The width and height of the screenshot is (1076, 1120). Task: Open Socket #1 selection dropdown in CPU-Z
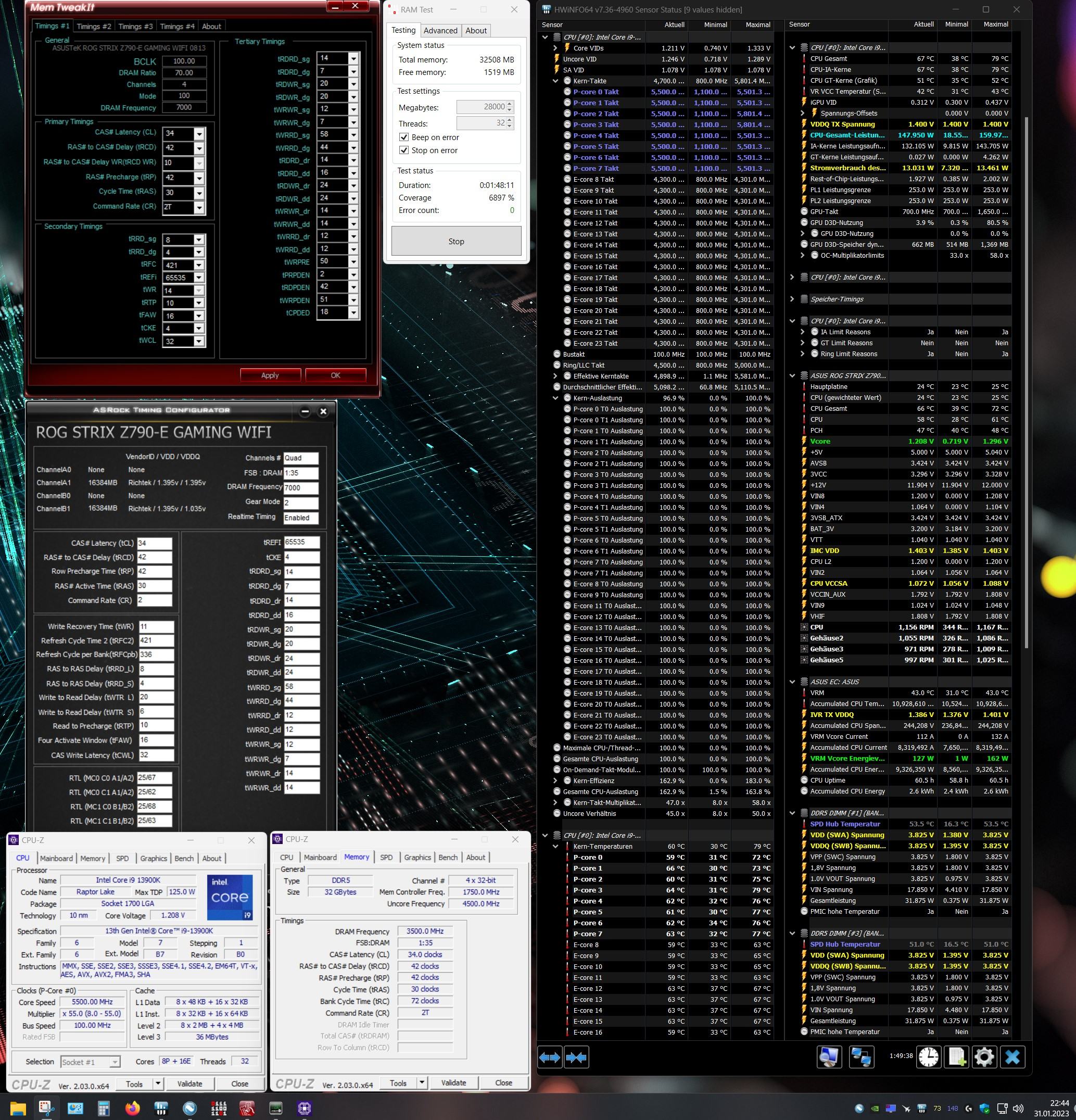pyautogui.click(x=115, y=1062)
